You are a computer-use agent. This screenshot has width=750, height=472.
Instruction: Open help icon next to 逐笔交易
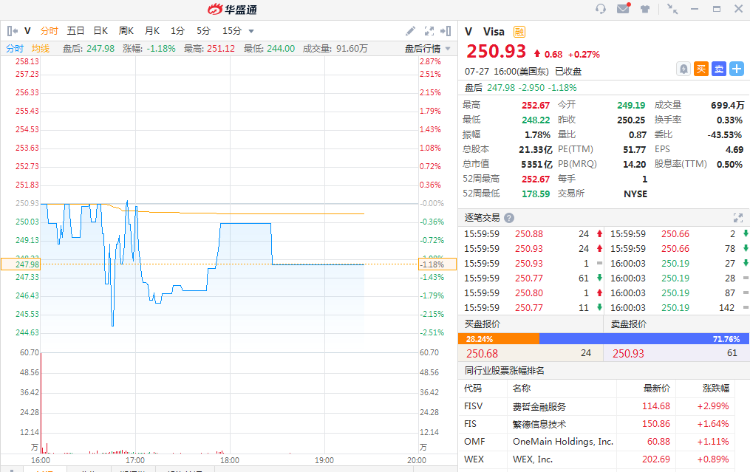tap(509, 217)
